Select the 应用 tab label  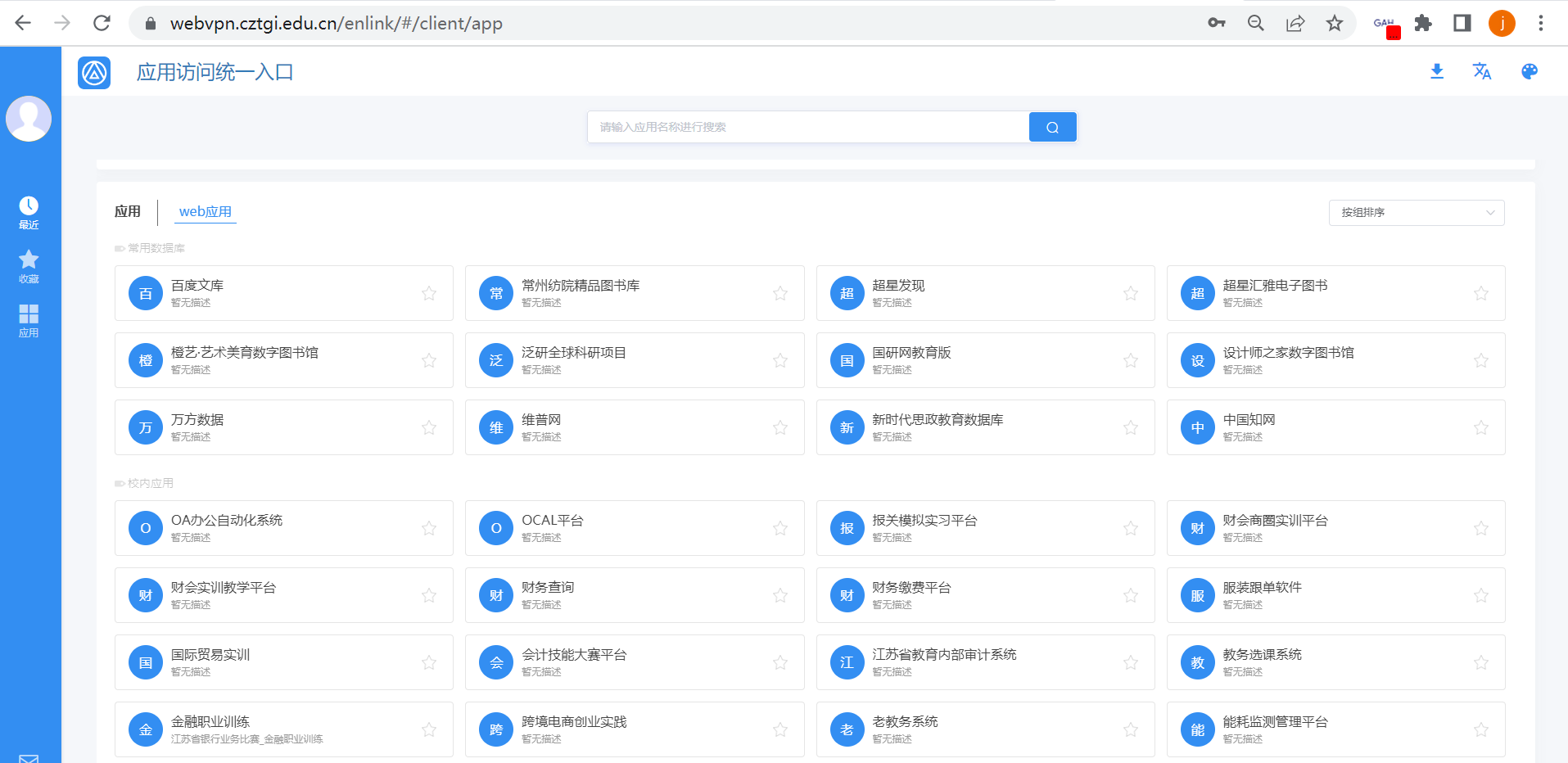coord(128,211)
